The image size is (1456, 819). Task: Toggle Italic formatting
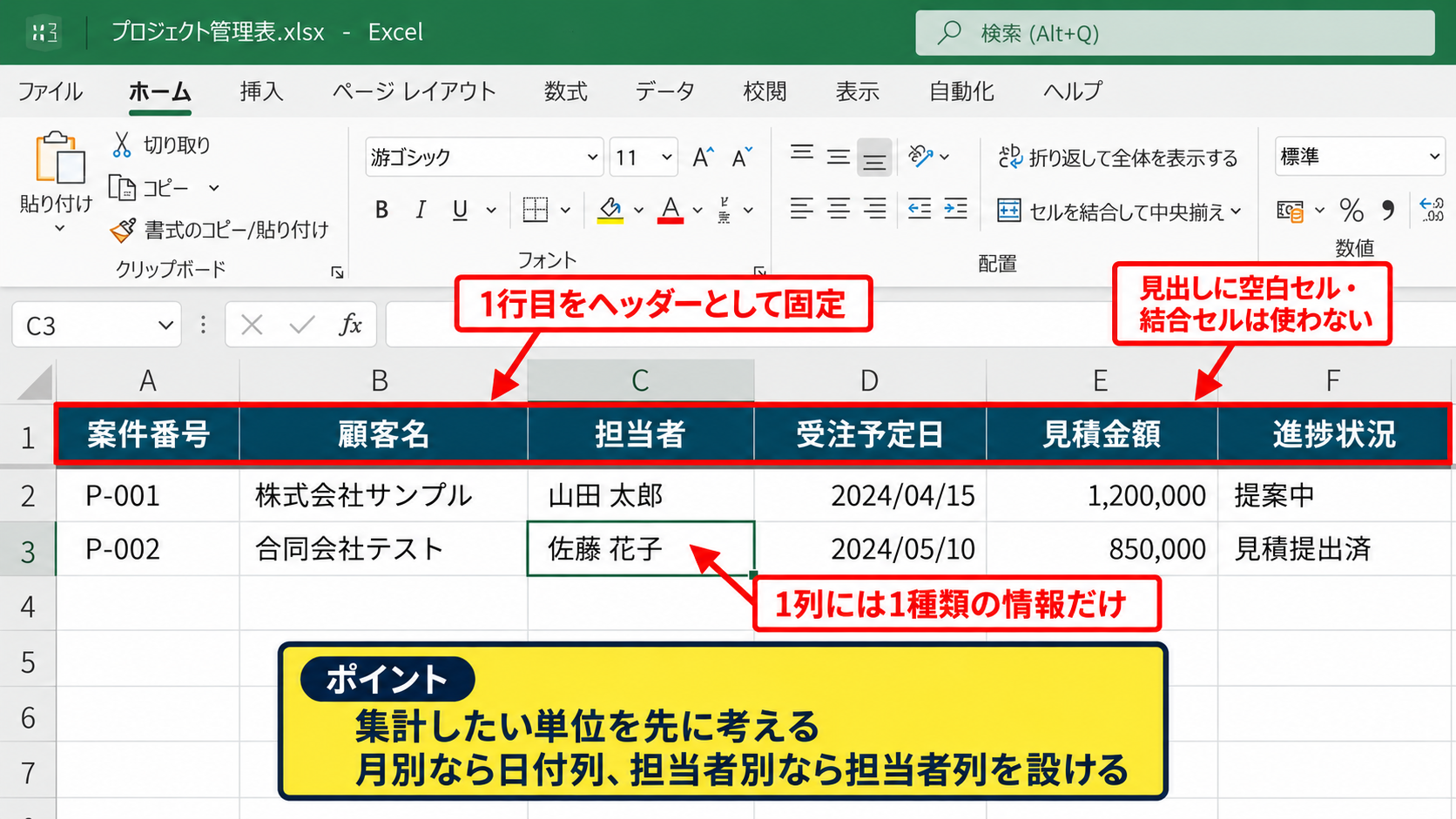pos(421,210)
